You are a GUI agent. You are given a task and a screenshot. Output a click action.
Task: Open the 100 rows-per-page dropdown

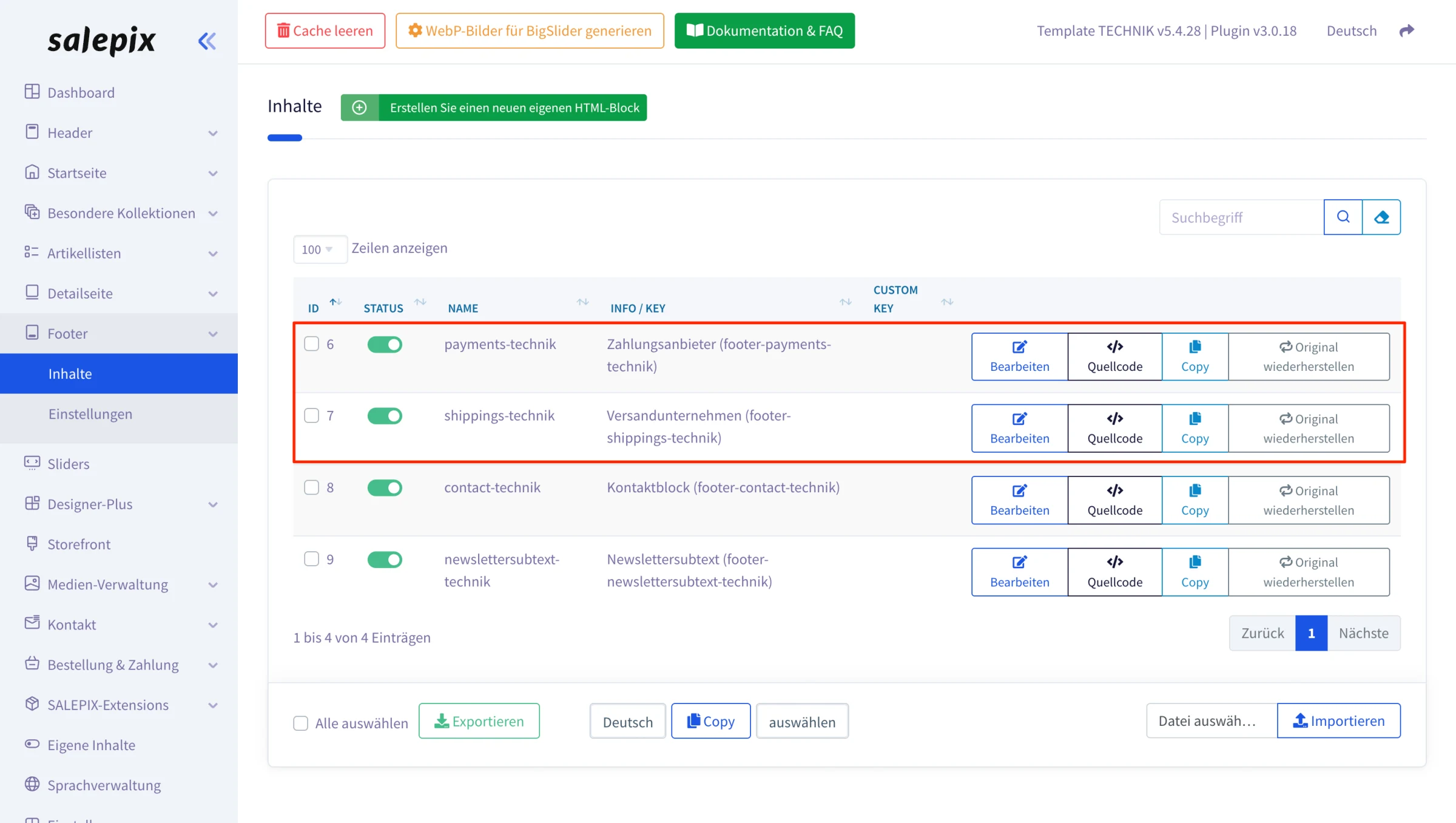[320, 249]
